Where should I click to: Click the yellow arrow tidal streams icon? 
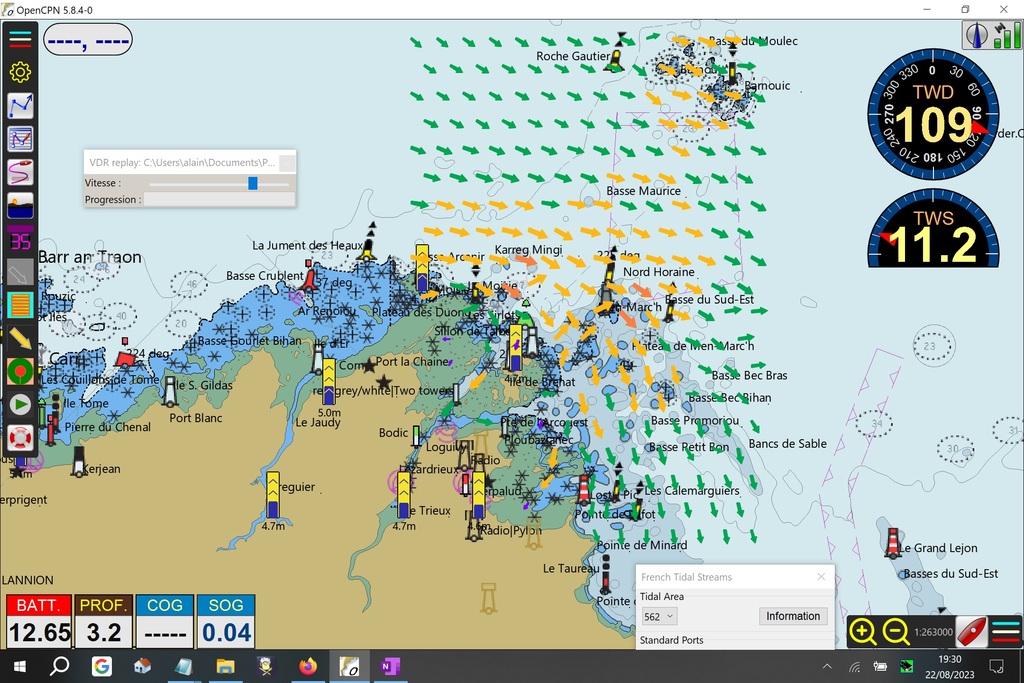[20, 339]
